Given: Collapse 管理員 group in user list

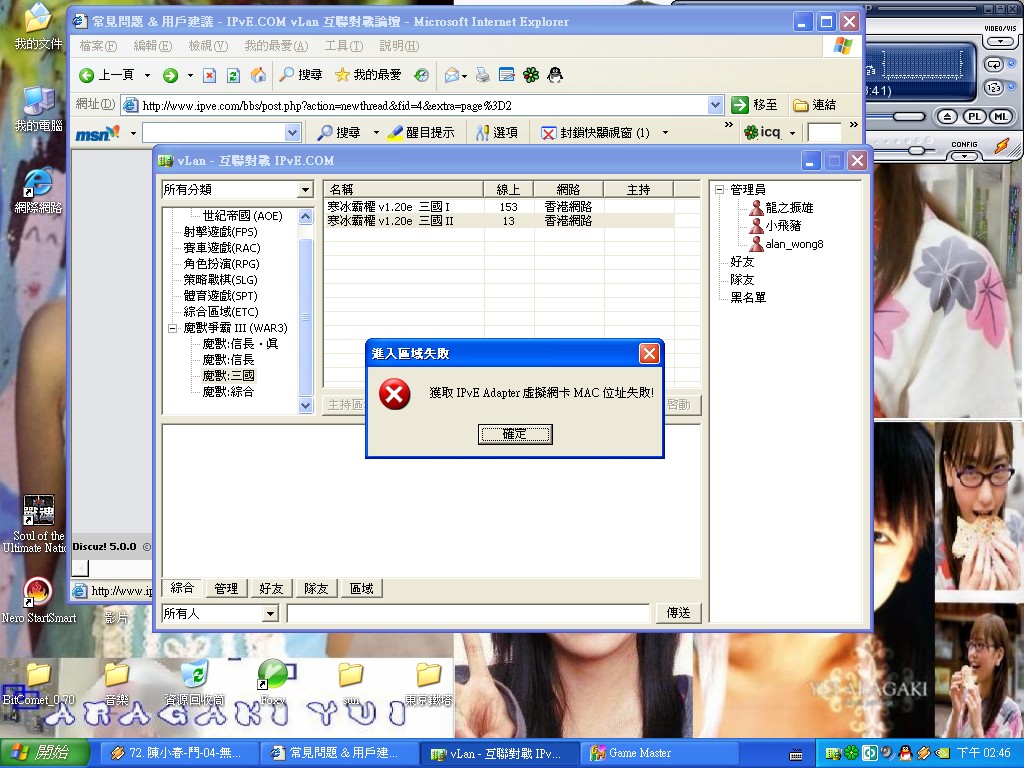Looking at the screenshot, I should pyautogui.click(x=719, y=190).
